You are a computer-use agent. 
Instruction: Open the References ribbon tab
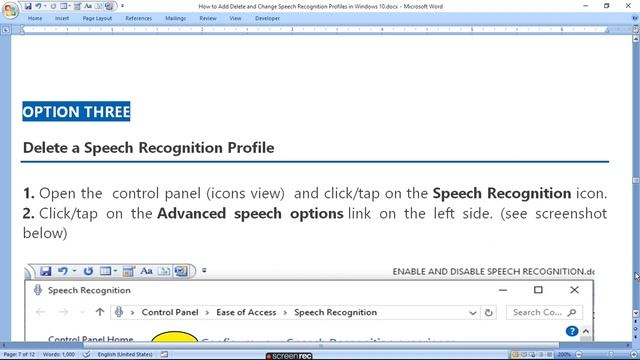pos(138,18)
